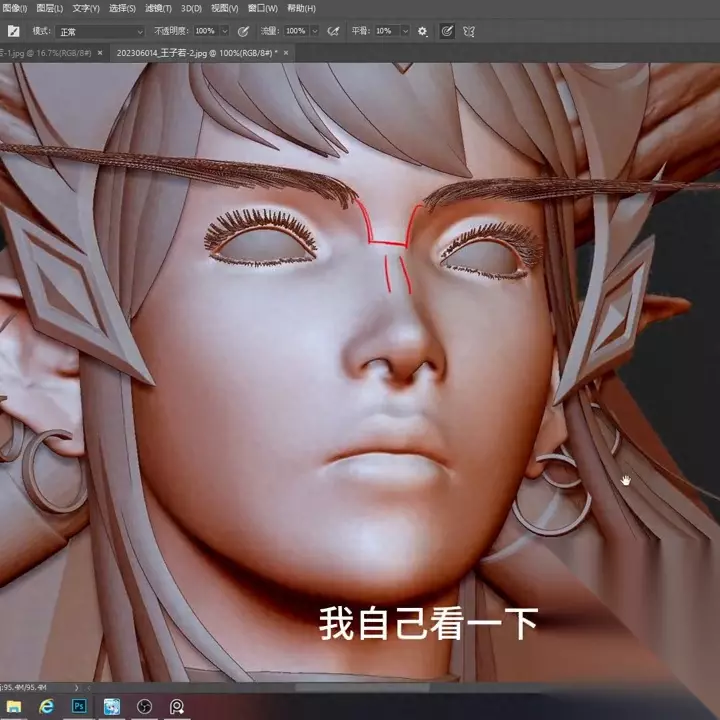Click the 平滑 10% value field

[387, 31]
